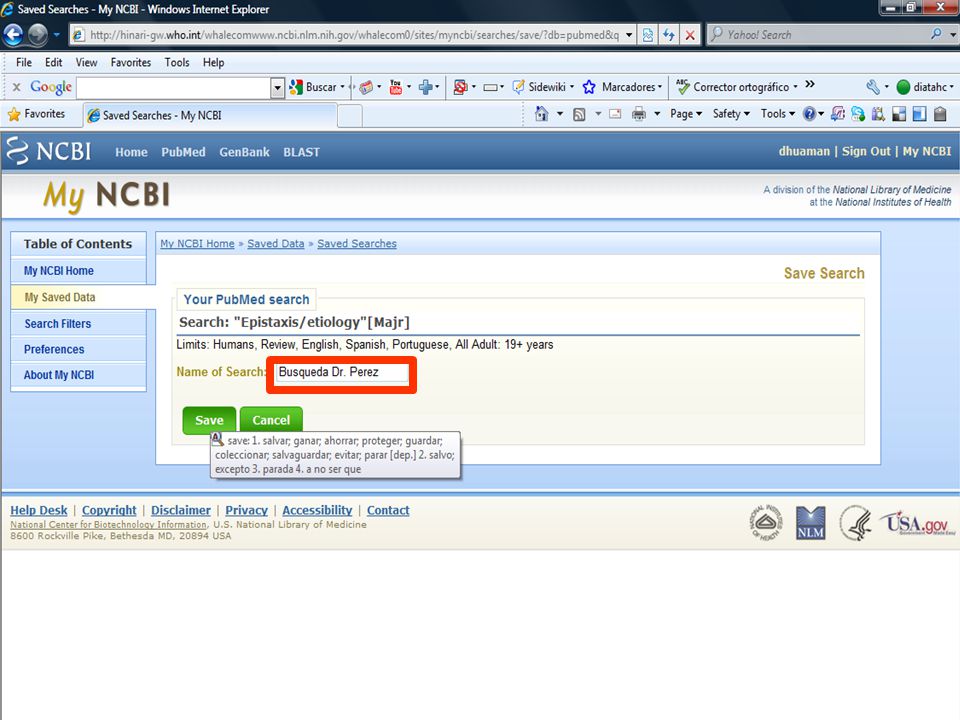Click Saved Data breadcrumb link
Image resolution: width=960 pixels, height=720 pixels.
(276, 244)
